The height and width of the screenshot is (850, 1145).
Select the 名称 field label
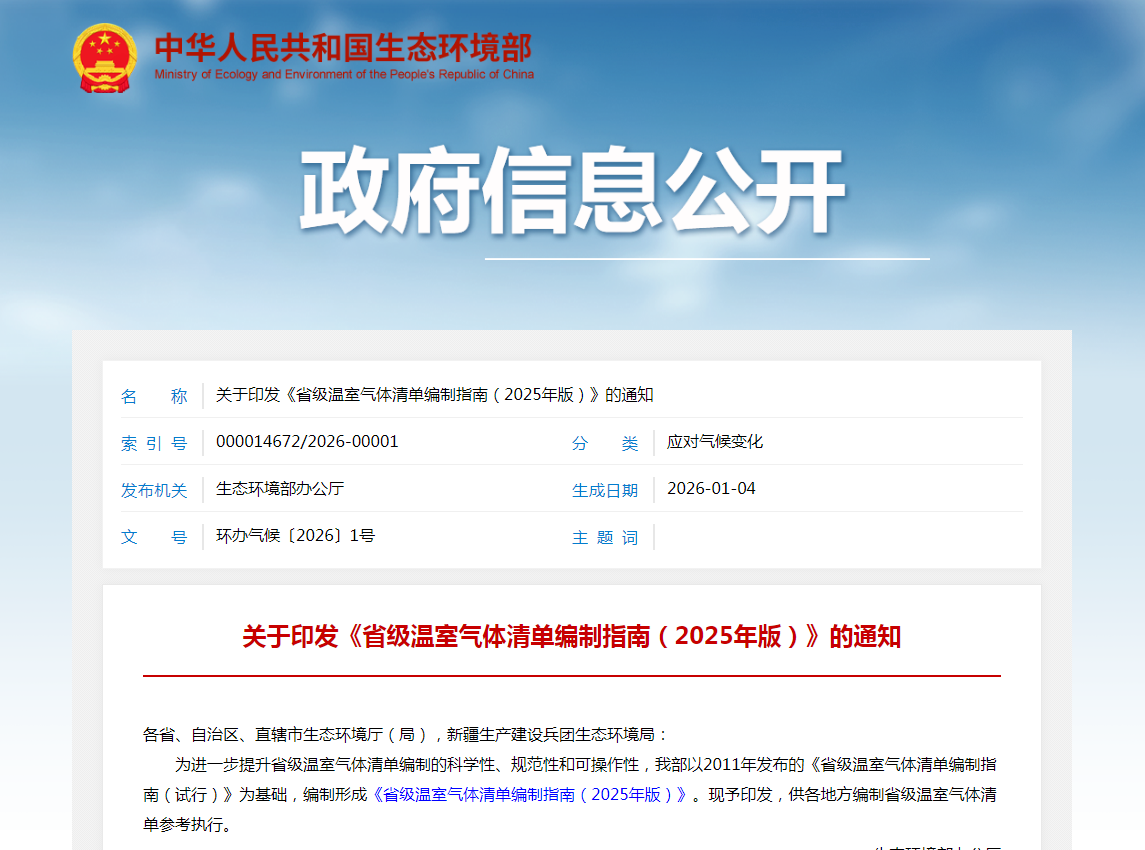click(154, 396)
